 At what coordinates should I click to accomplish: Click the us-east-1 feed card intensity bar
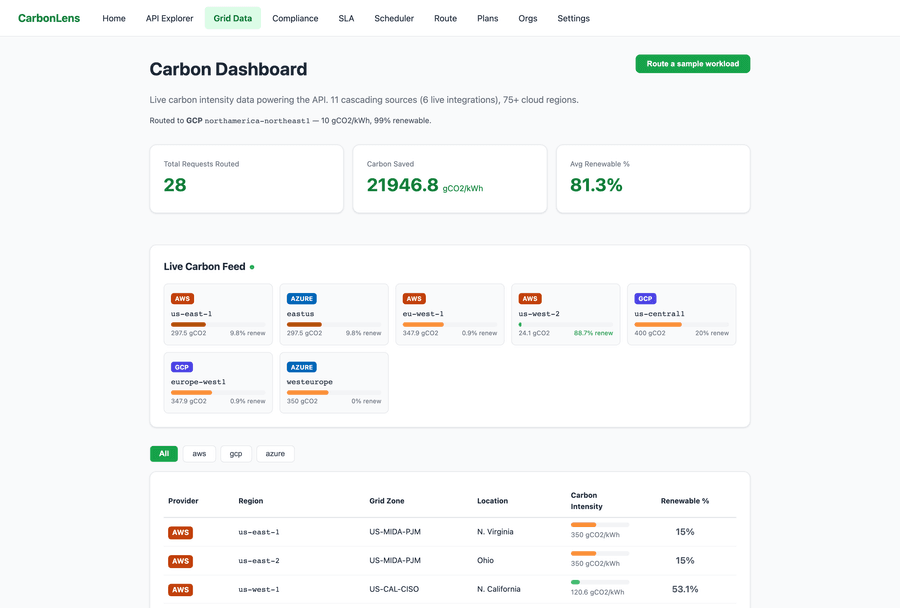click(x=218, y=324)
